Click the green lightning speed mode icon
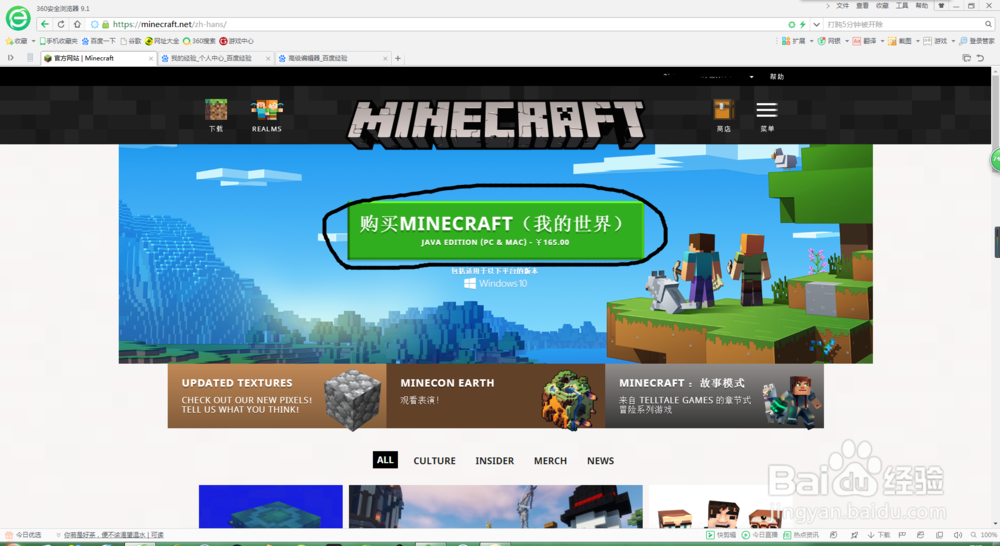The image size is (1000, 546). point(802,24)
